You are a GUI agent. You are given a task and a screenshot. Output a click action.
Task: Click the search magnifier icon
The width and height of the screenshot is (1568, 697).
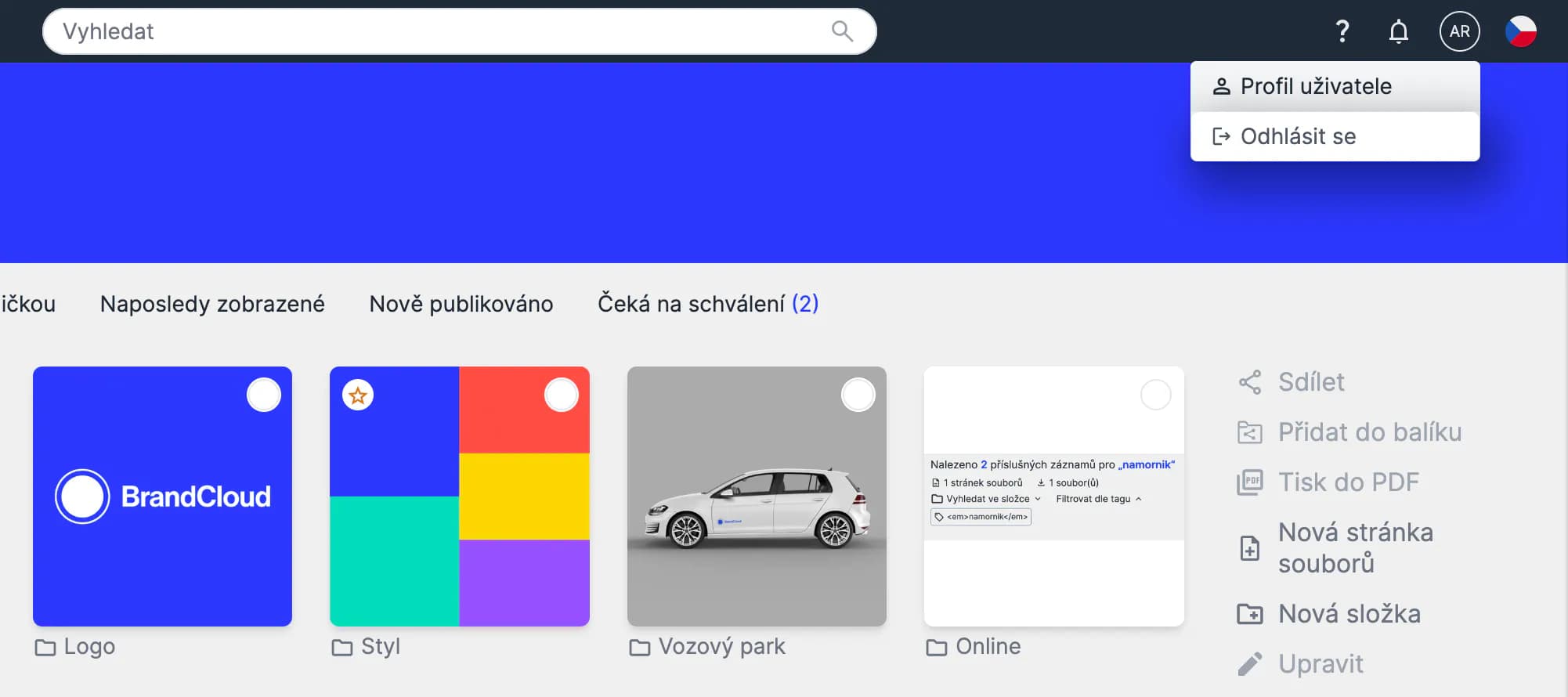pos(842,31)
